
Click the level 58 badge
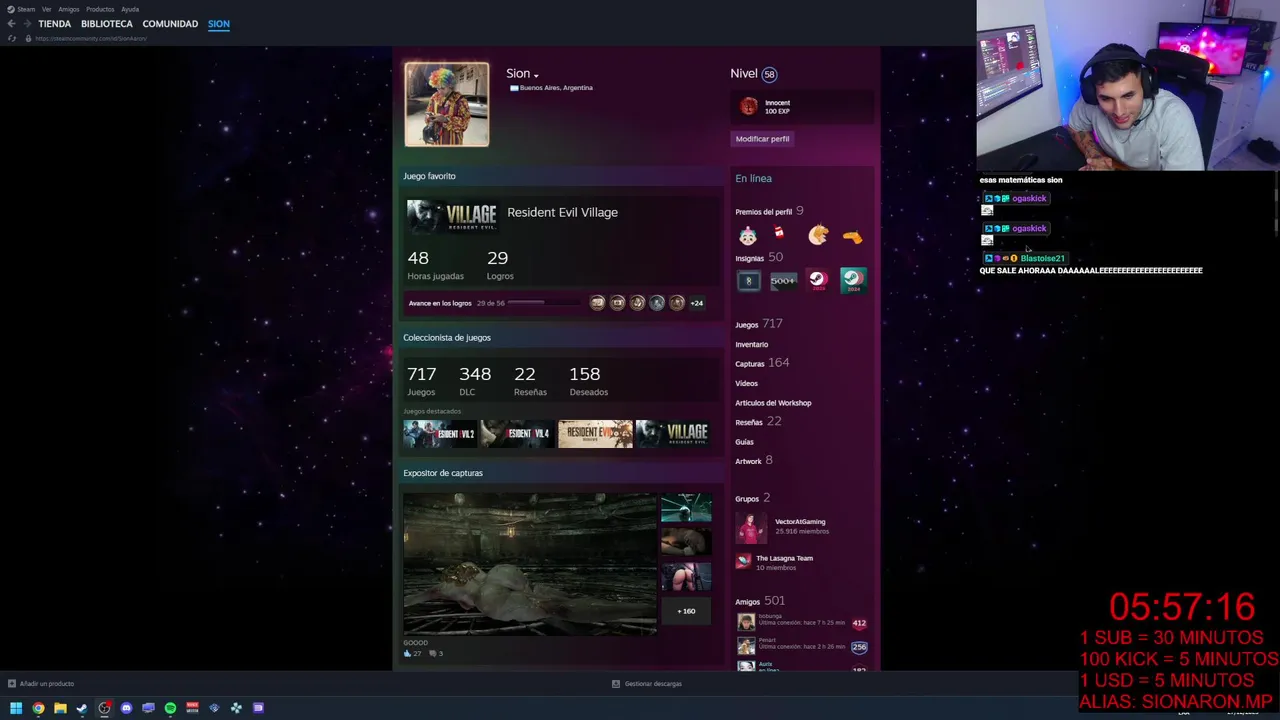[768, 74]
